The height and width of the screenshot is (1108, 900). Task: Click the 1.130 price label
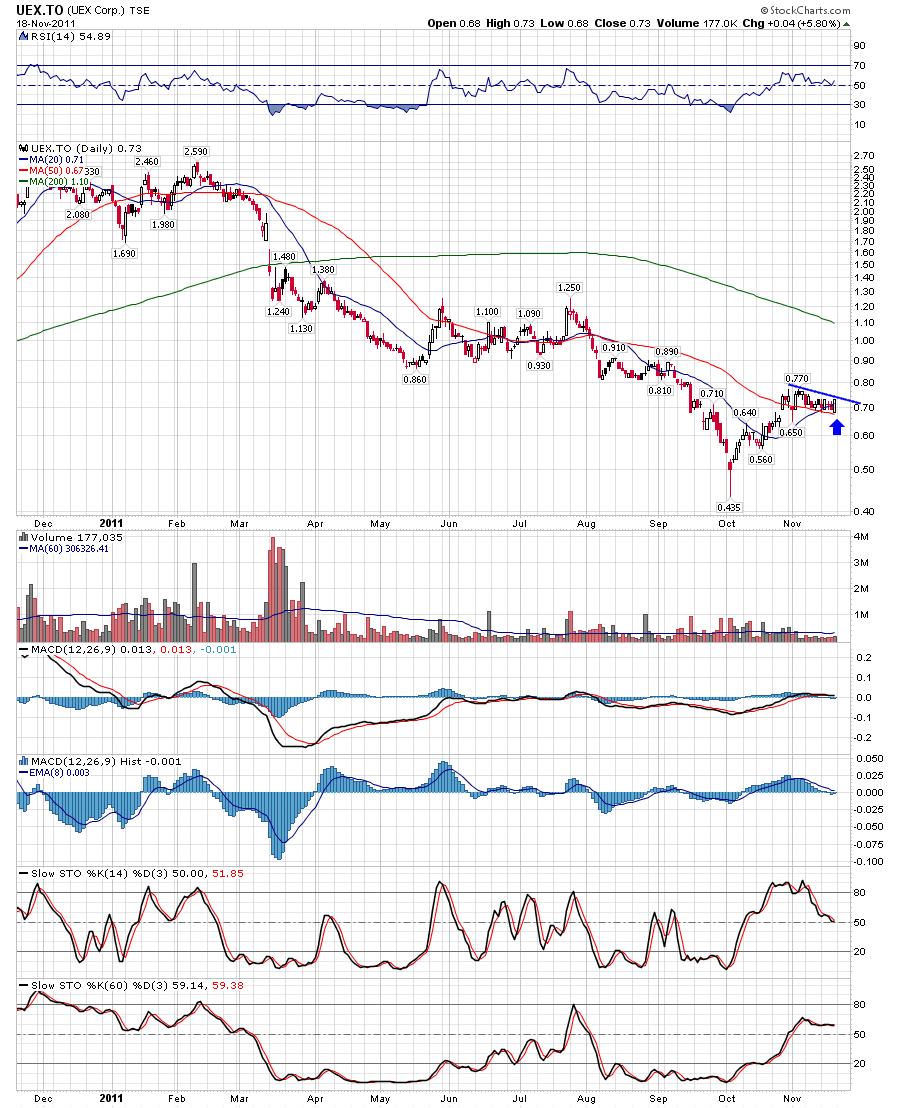click(x=301, y=329)
